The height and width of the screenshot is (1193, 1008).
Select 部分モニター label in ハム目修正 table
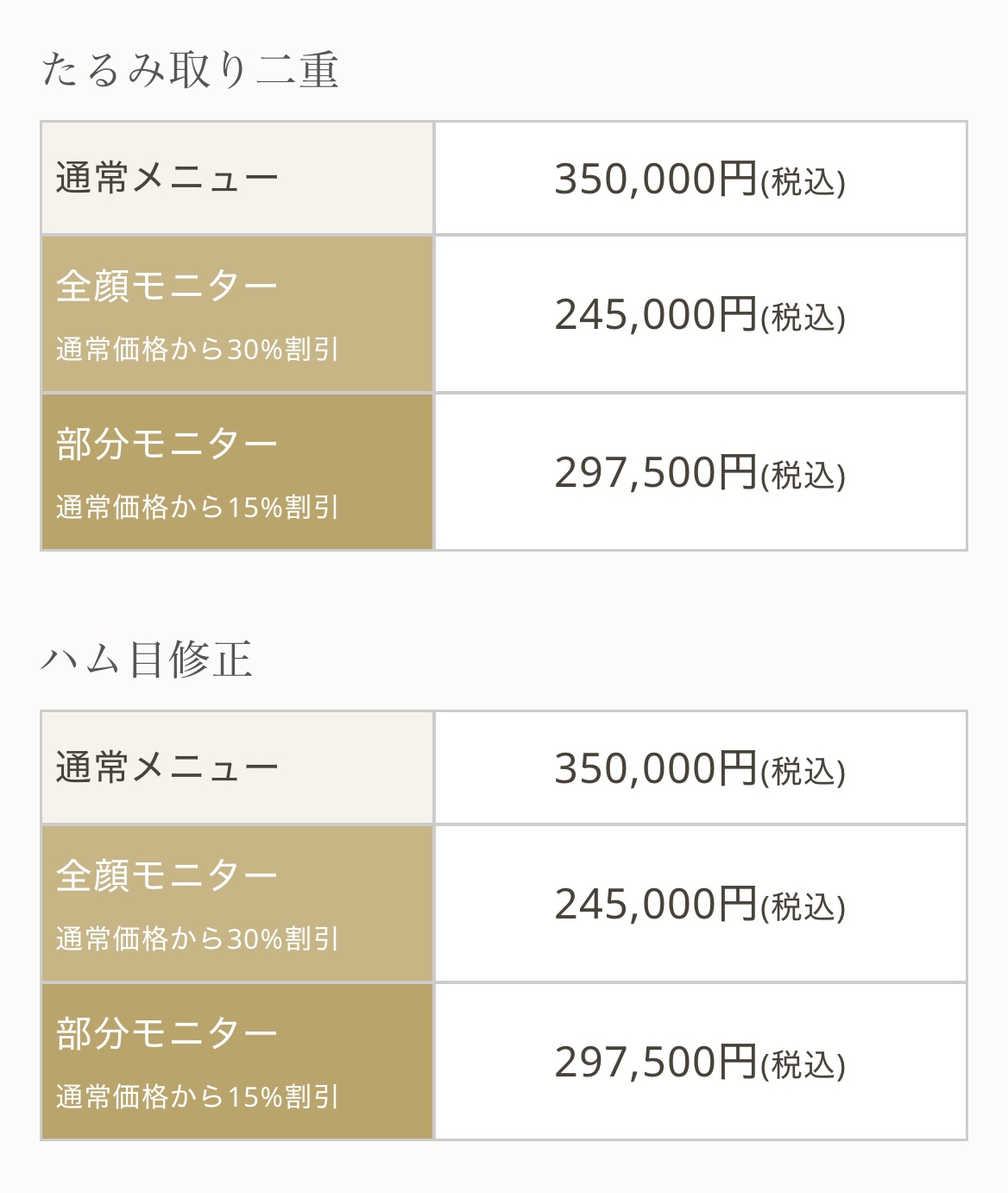[x=167, y=1033]
